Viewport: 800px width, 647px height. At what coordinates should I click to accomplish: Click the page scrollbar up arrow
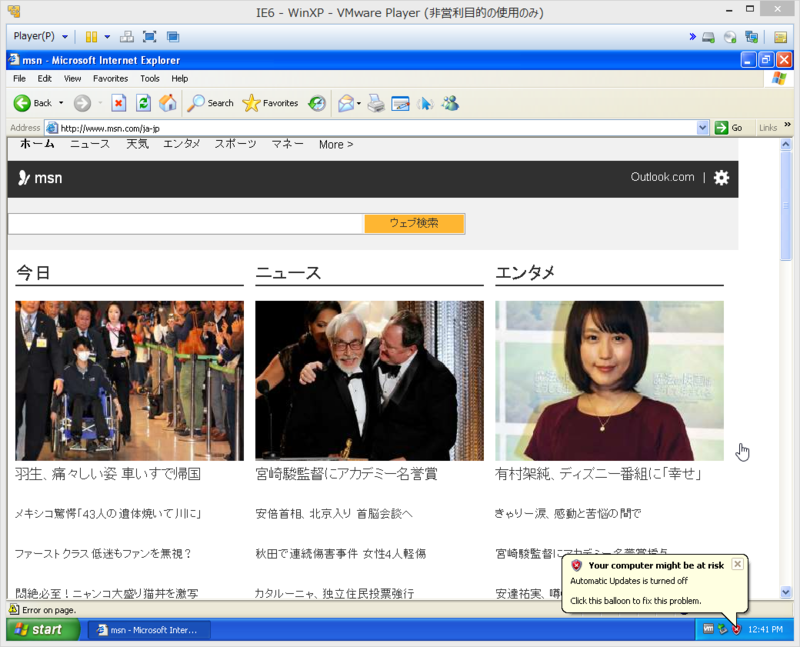click(x=786, y=144)
